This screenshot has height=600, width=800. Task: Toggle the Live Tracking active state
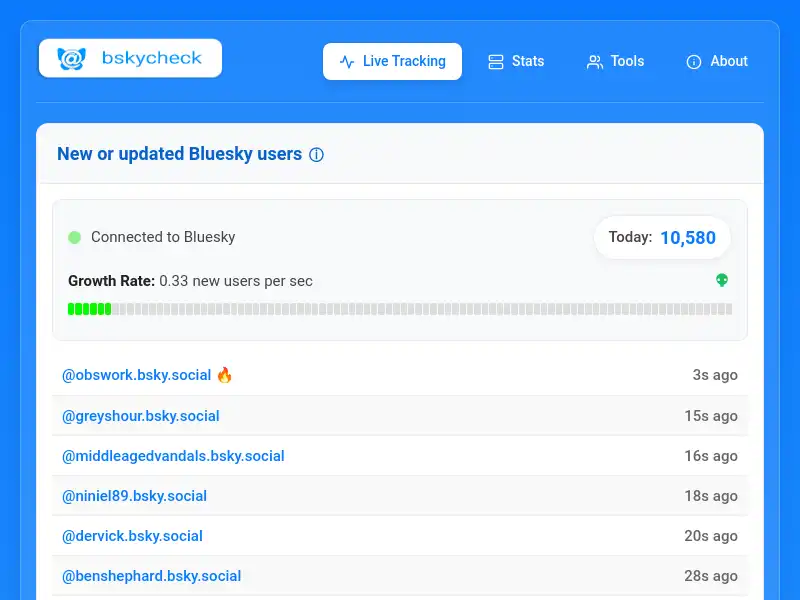(x=392, y=61)
